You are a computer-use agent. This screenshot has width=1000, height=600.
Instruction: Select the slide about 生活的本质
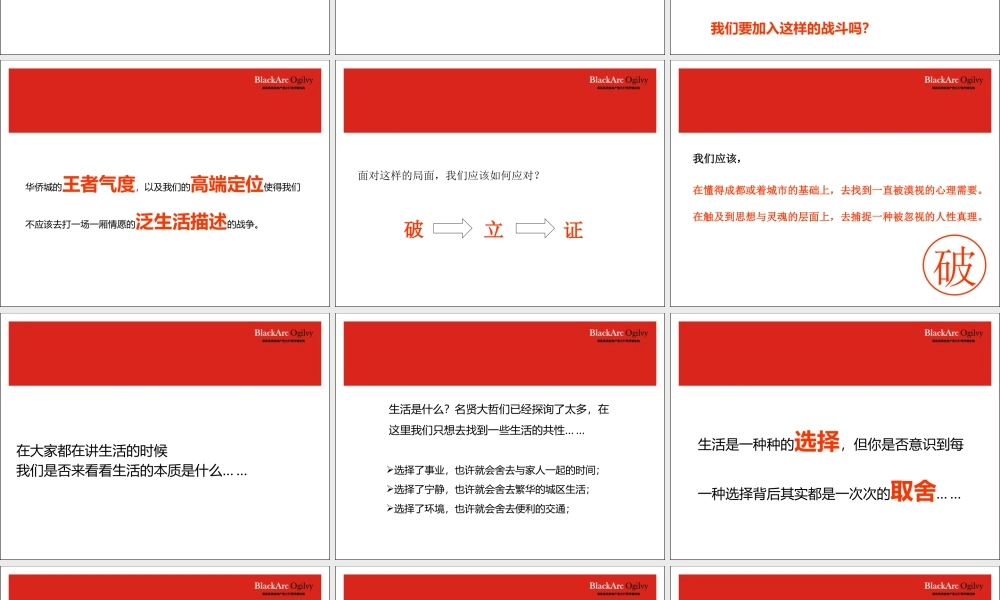[x=164, y=437]
